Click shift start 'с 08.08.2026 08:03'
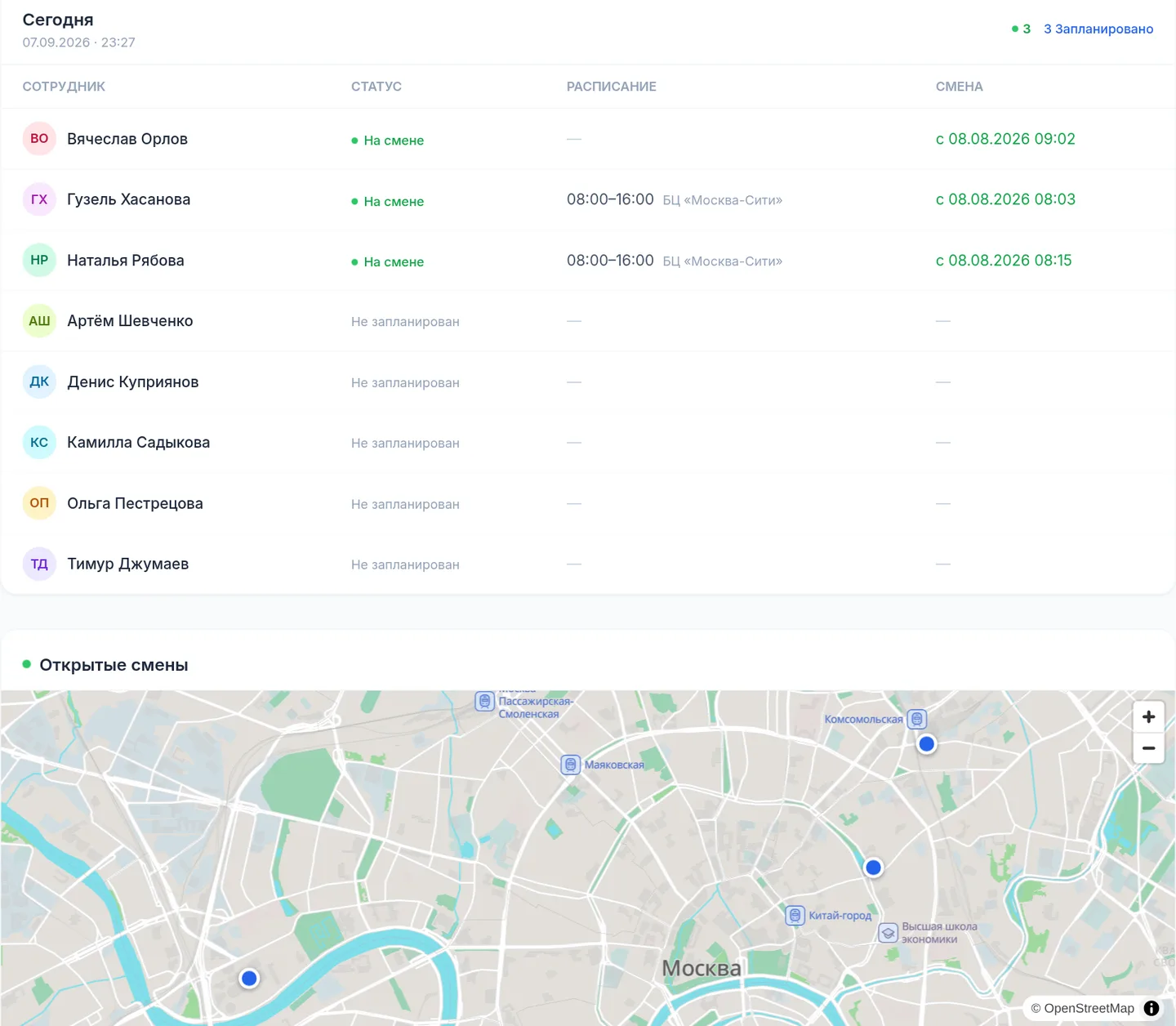The width and height of the screenshot is (1176, 1026). pos(1005,199)
